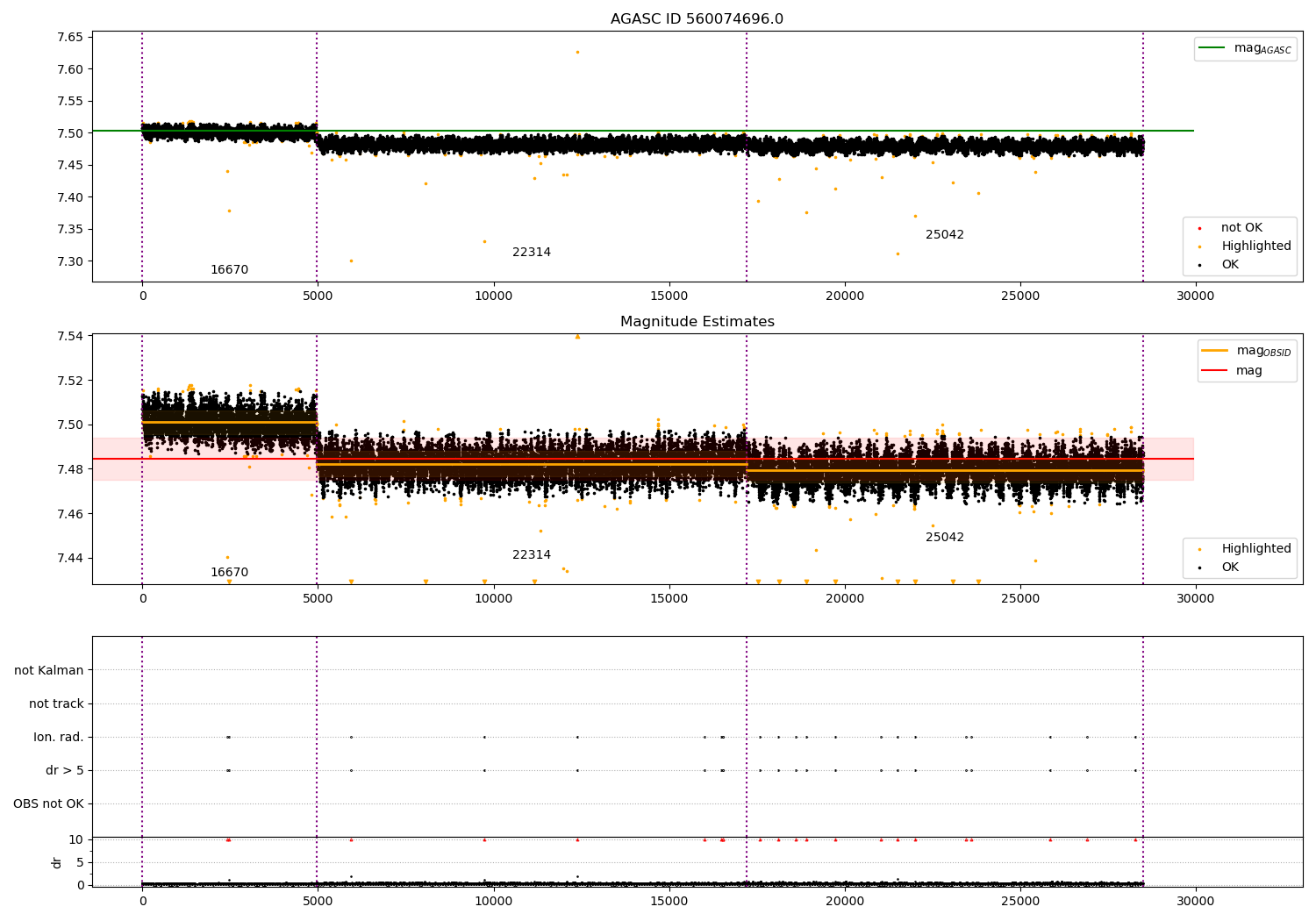Image resolution: width=1316 pixels, height=921 pixels.
Task: Click annotation "16670" in the top plot
Action: (229, 270)
